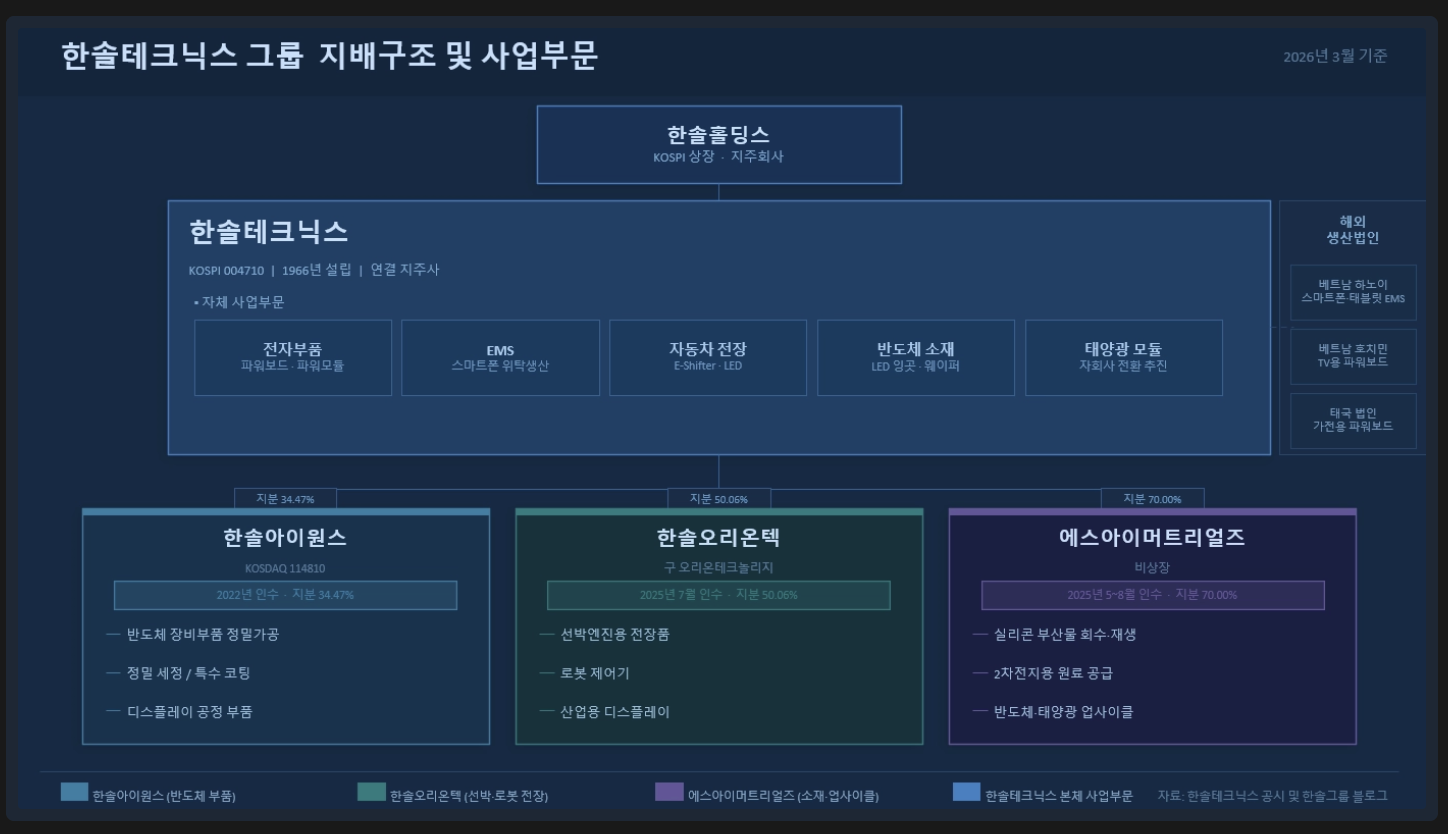This screenshot has height=834, width=1448.
Task: Select the 태국 법인 가전용 파워보드 box
Action: pos(1353,420)
